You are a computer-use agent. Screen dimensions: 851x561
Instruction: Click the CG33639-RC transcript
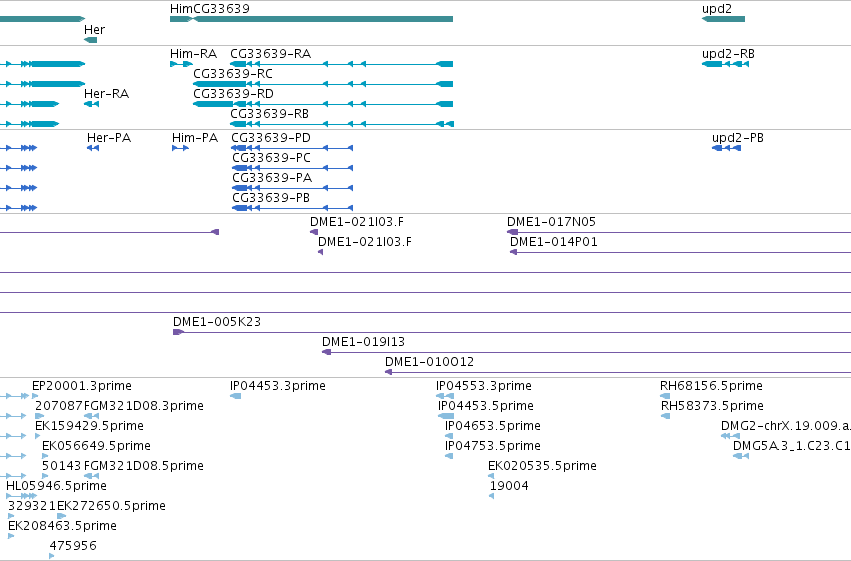(323, 84)
